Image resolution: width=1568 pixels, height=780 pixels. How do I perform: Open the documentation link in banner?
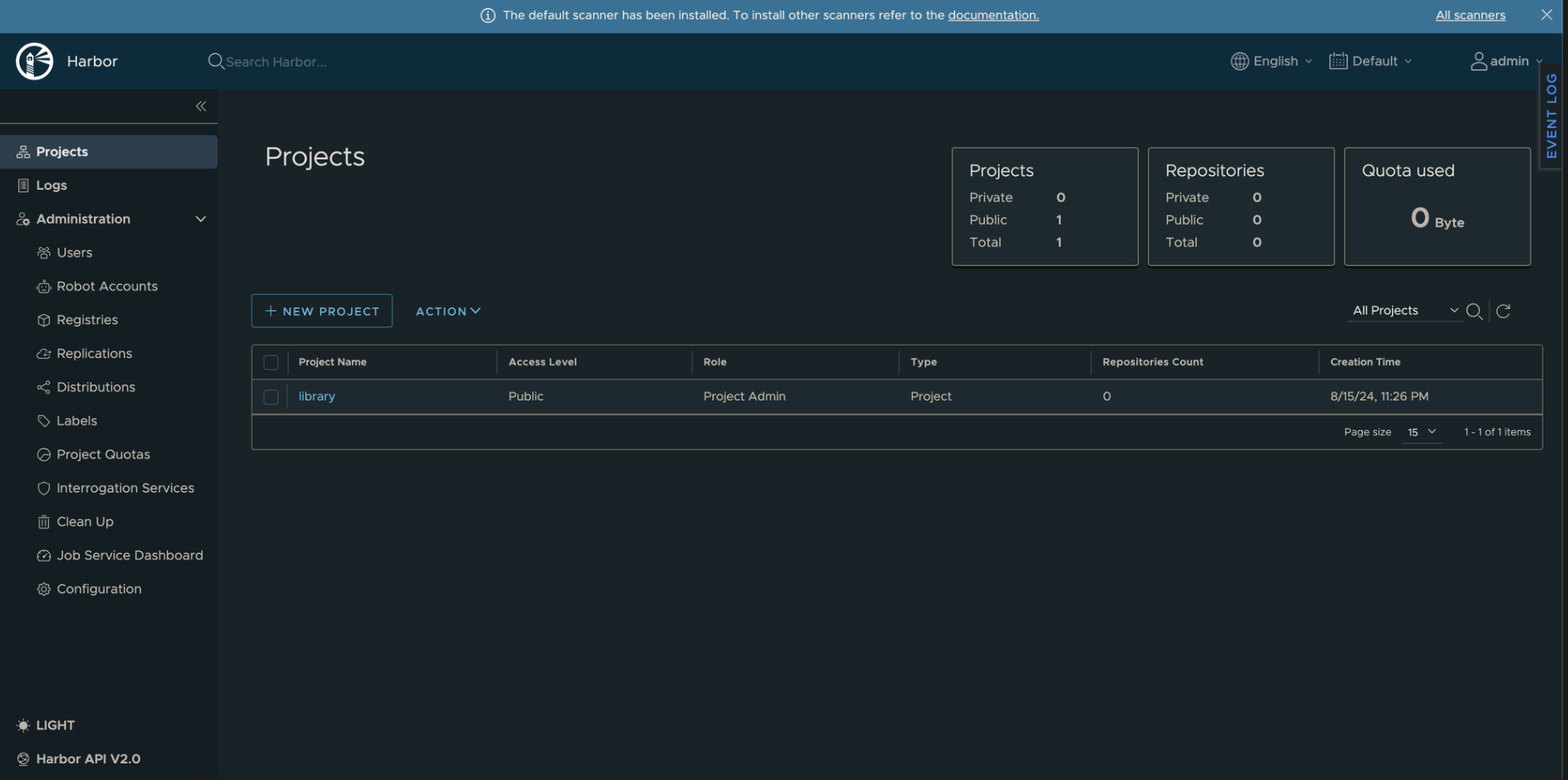tap(993, 15)
